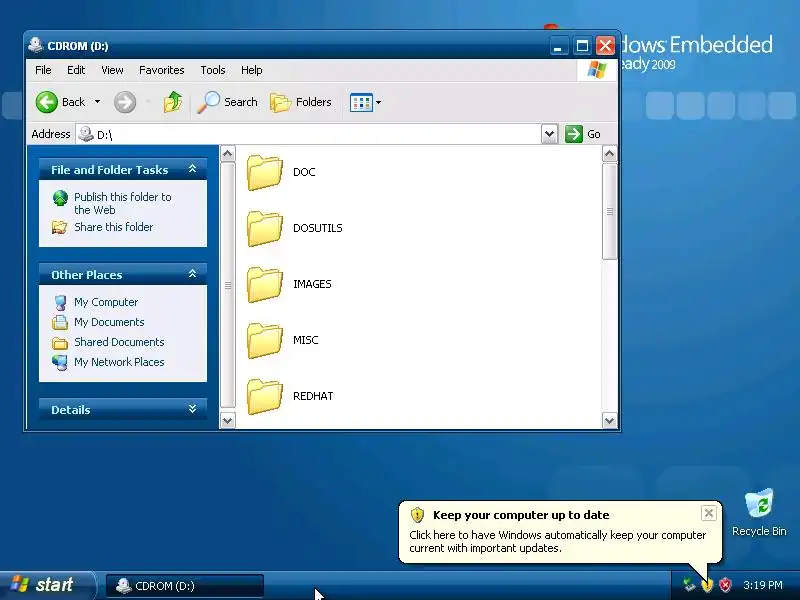
Task: Click task pane scrollbar down arrow
Action: coord(228,421)
